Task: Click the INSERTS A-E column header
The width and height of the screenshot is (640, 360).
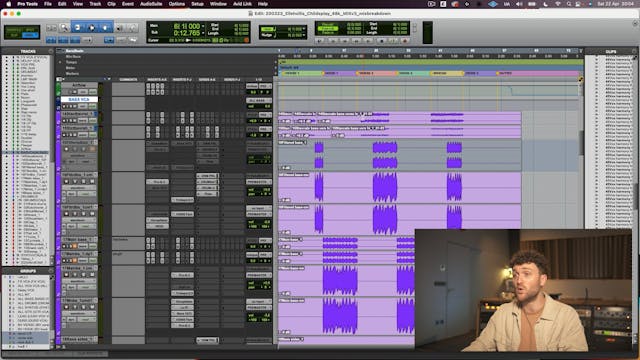Action: pyautogui.click(x=157, y=79)
